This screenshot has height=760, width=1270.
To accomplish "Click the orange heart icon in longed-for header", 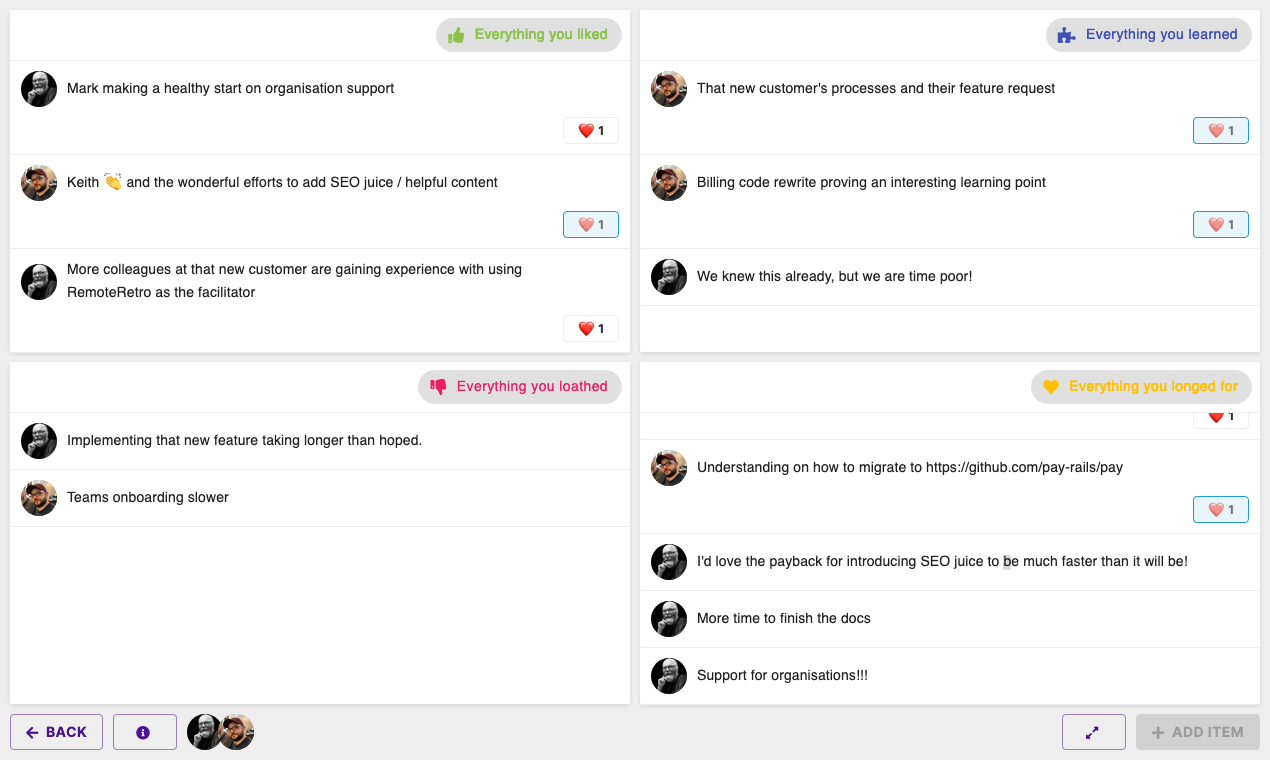I will (1051, 387).
